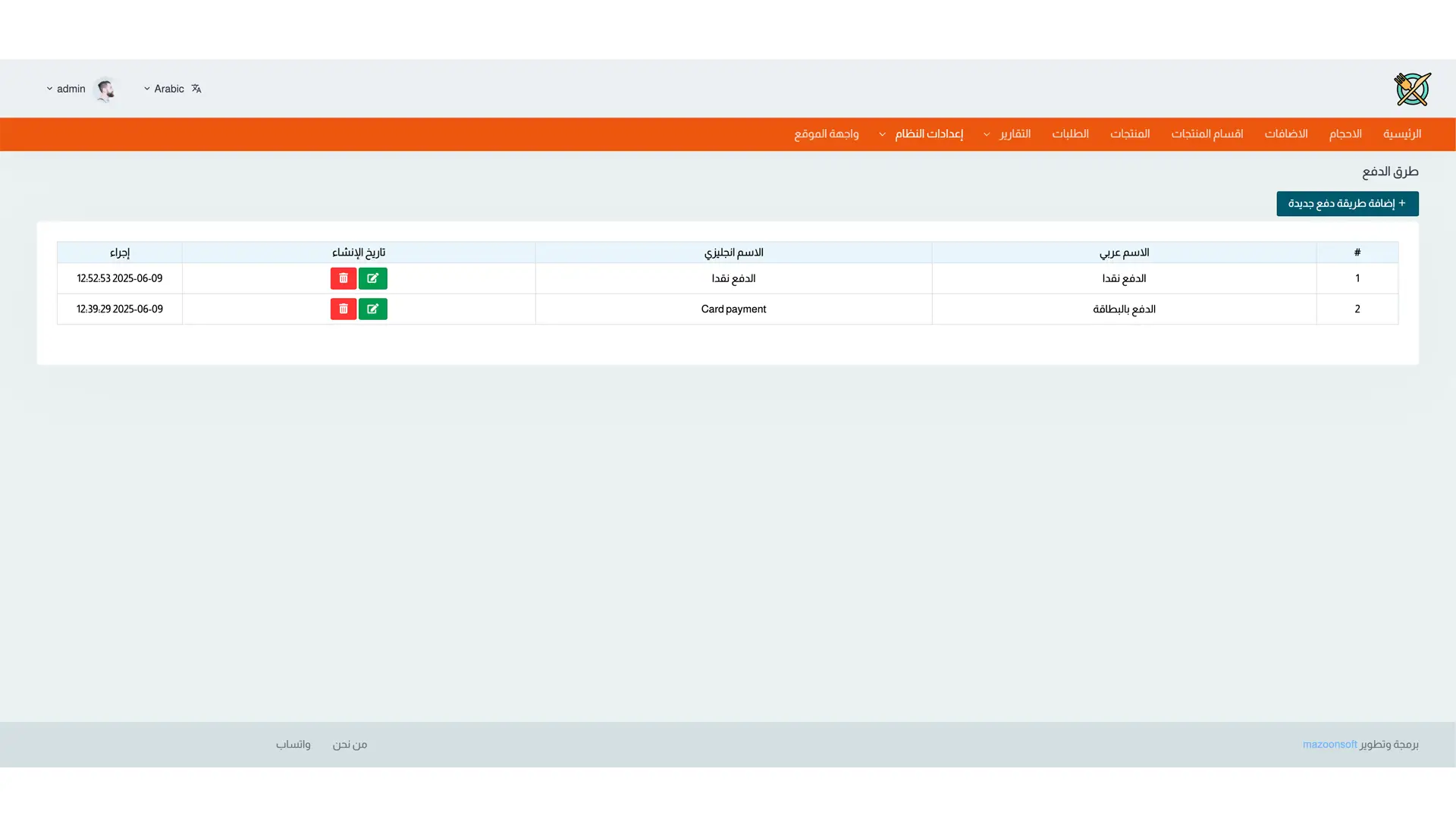This screenshot has height=819, width=1456.
Task: Click the admin avatar picture
Action: (105, 89)
